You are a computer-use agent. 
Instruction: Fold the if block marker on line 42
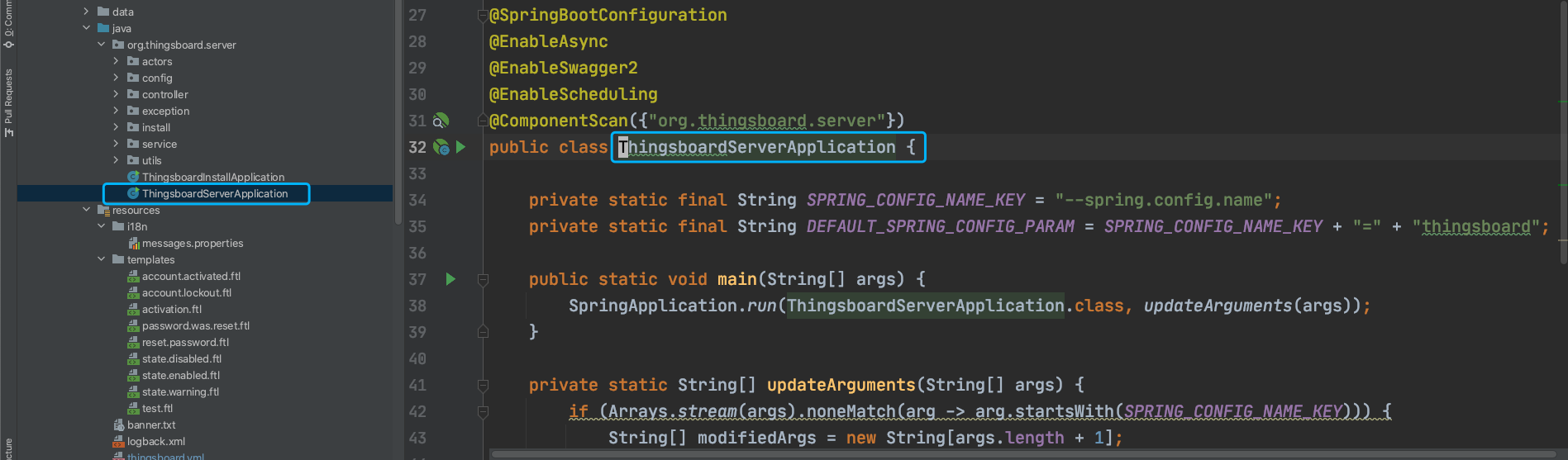coord(483,411)
